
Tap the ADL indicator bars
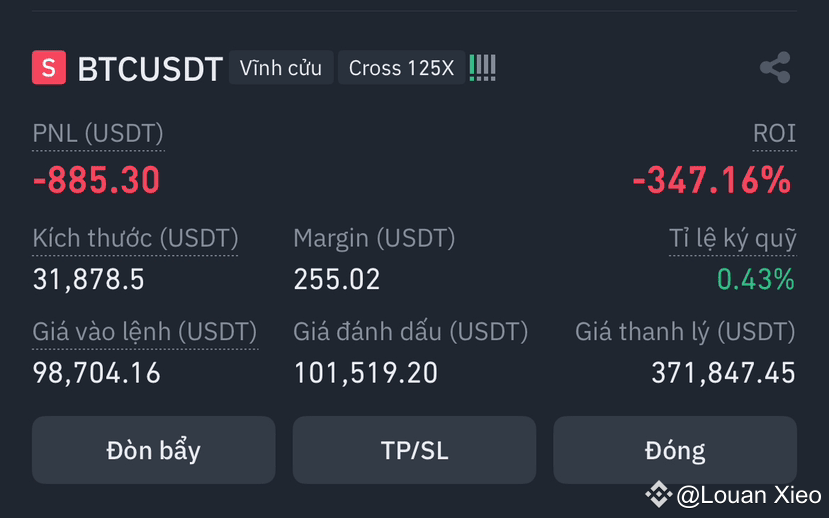click(x=483, y=68)
